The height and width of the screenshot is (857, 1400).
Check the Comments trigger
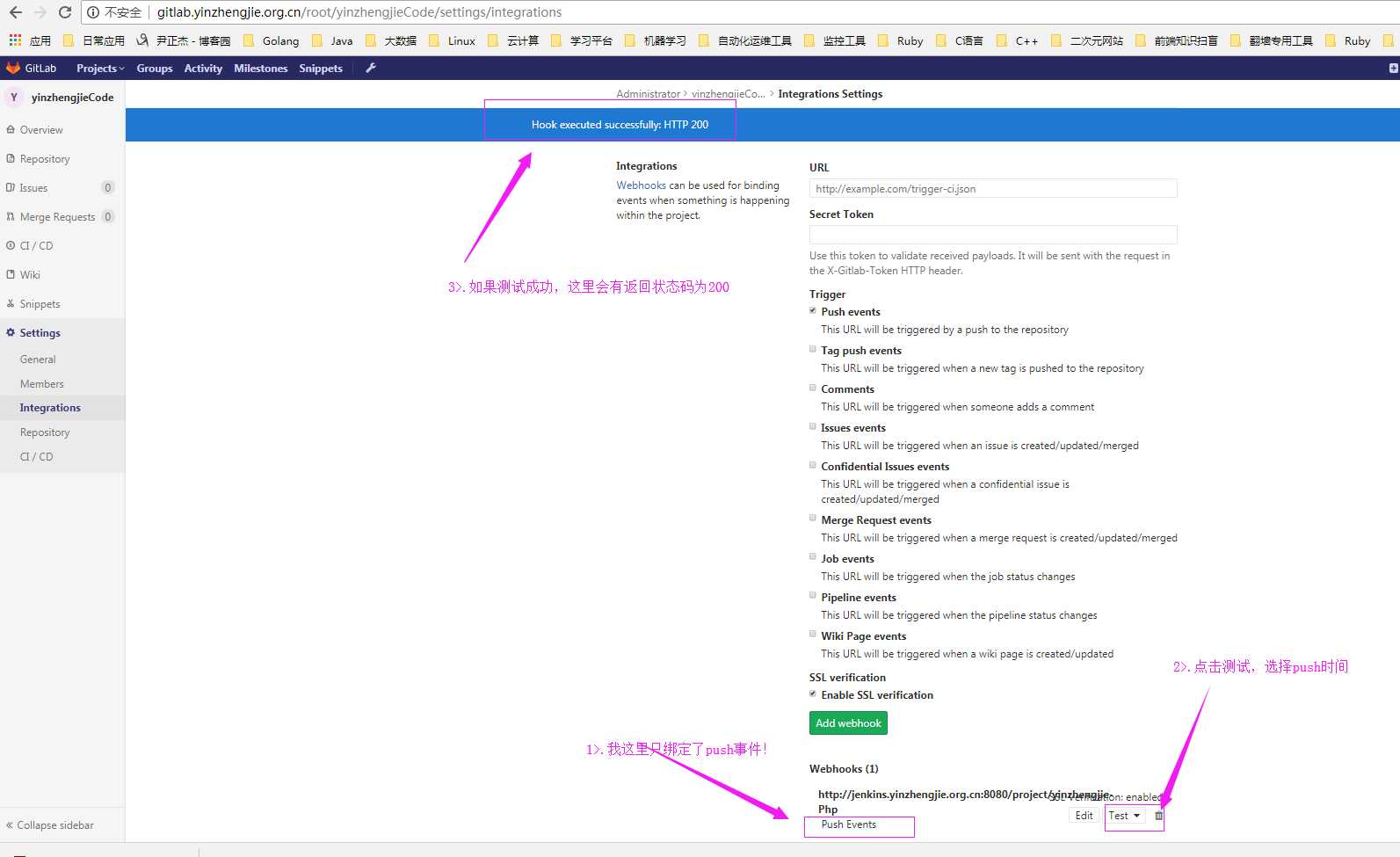click(813, 388)
